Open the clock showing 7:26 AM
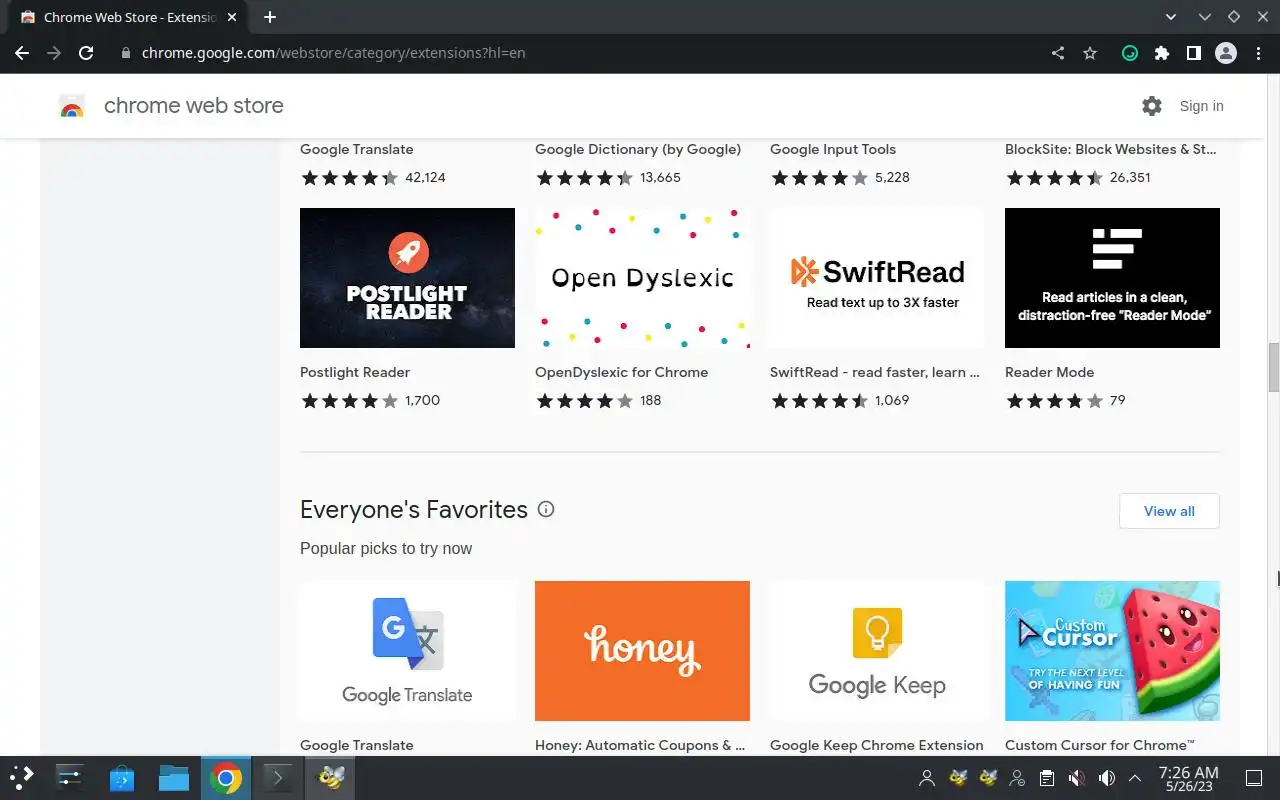 point(1188,778)
